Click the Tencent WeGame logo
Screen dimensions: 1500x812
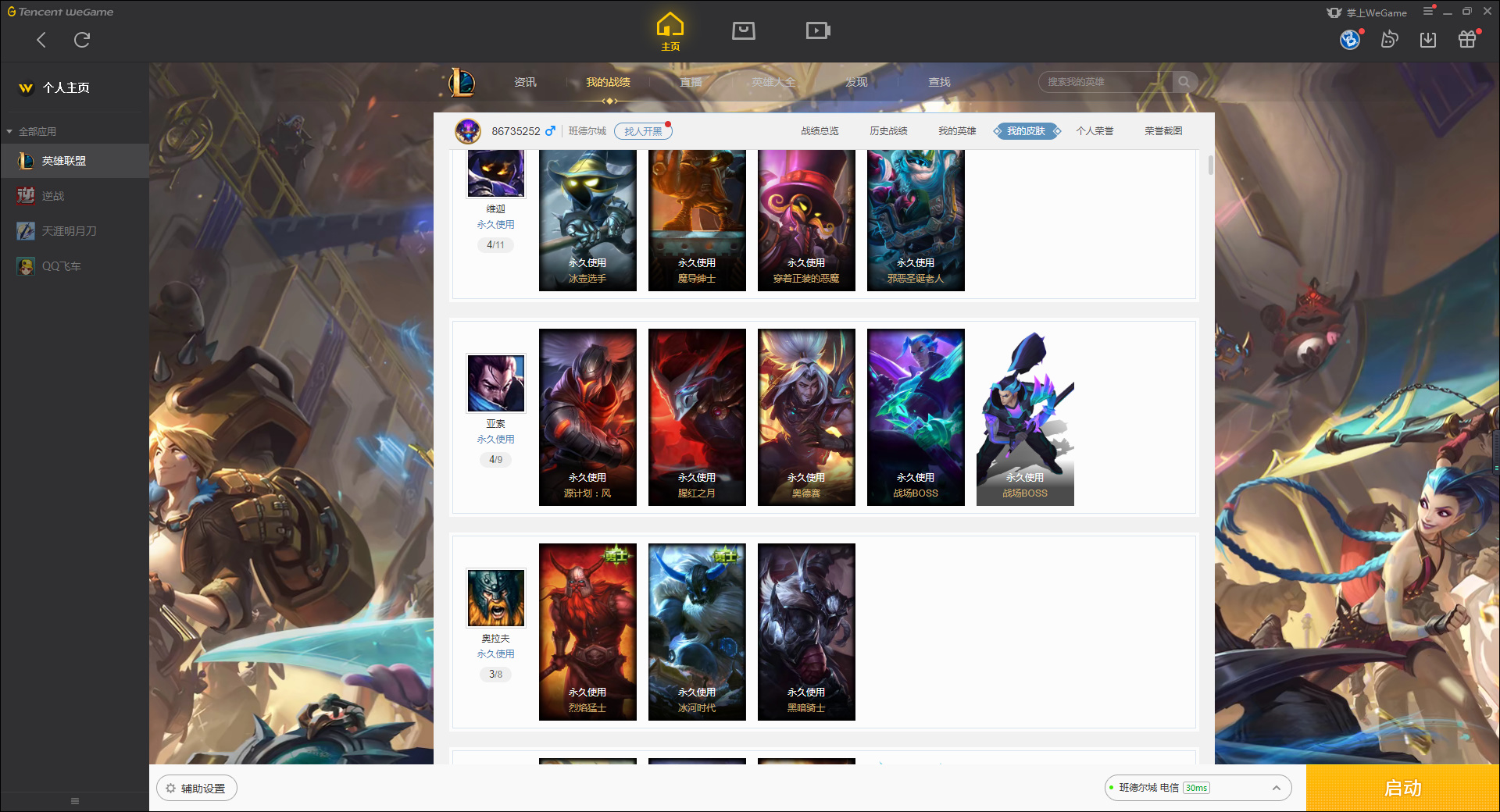pyautogui.click(x=60, y=12)
